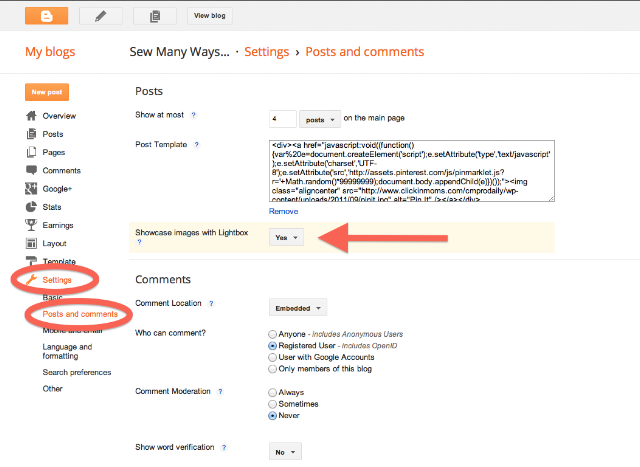Open Earnings in the sidebar menu
The image size is (640, 467).
58,225
